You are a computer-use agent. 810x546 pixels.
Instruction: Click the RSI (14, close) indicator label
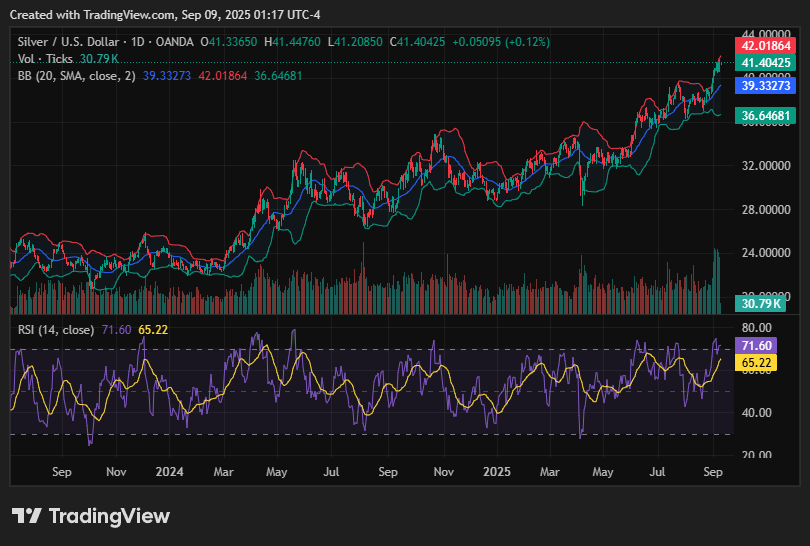(x=56, y=330)
